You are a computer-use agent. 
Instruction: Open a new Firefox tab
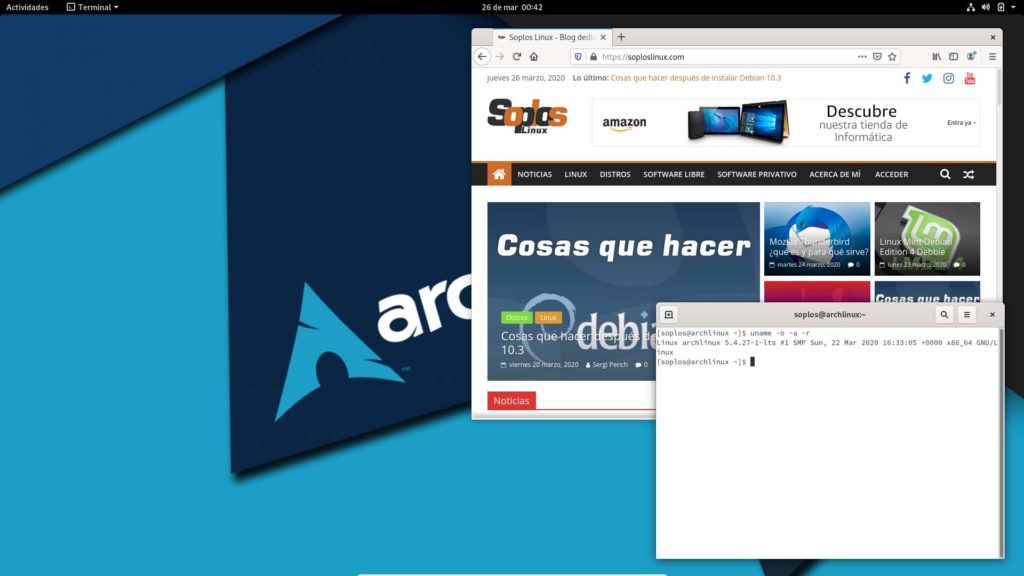pyautogui.click(x=621, y=37)
